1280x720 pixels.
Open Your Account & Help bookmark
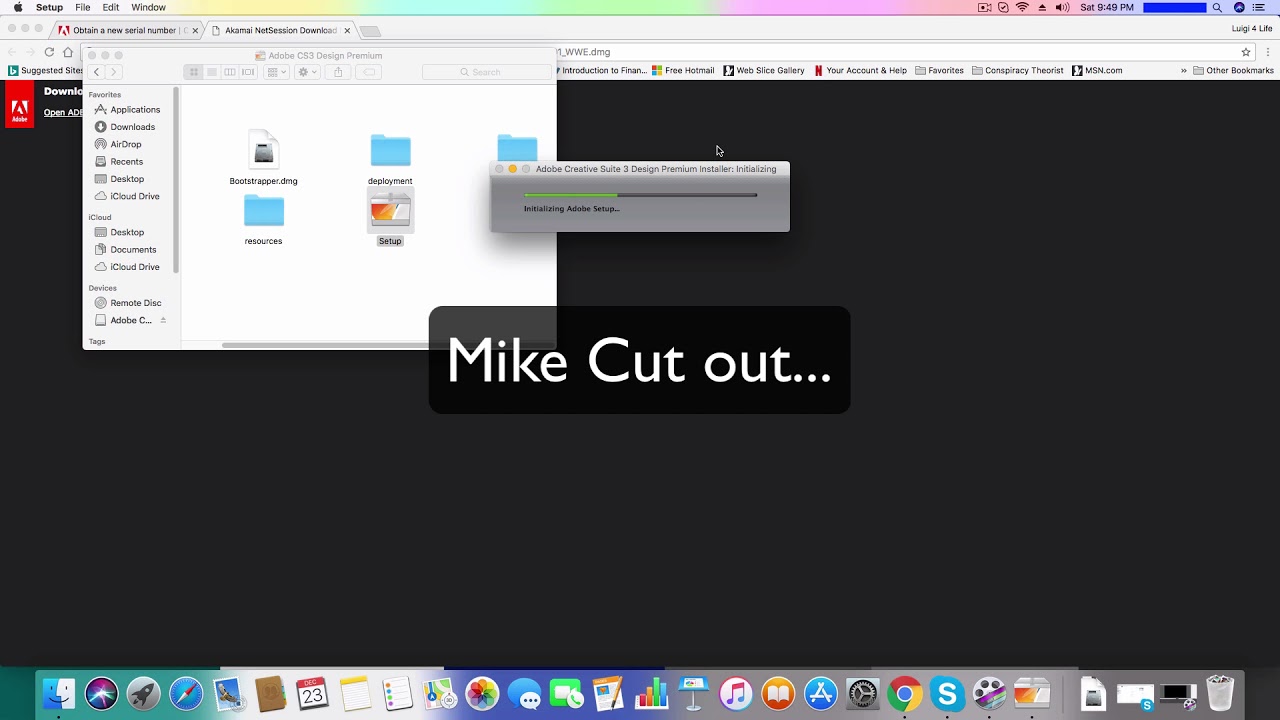coord(860,71)
